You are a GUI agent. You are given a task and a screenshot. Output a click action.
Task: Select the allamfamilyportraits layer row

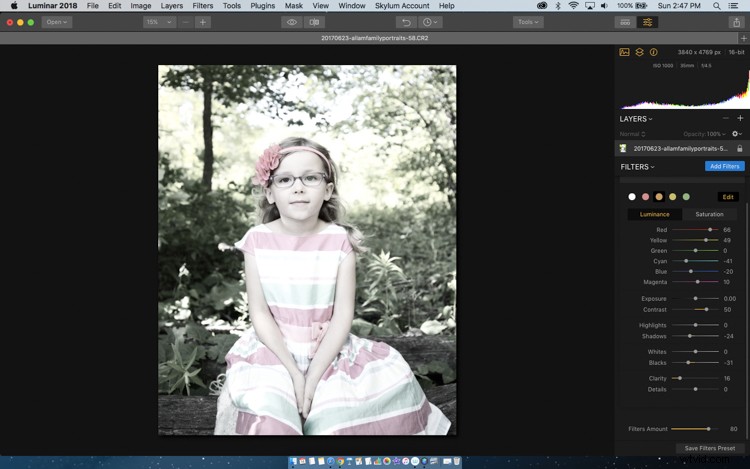680,149
